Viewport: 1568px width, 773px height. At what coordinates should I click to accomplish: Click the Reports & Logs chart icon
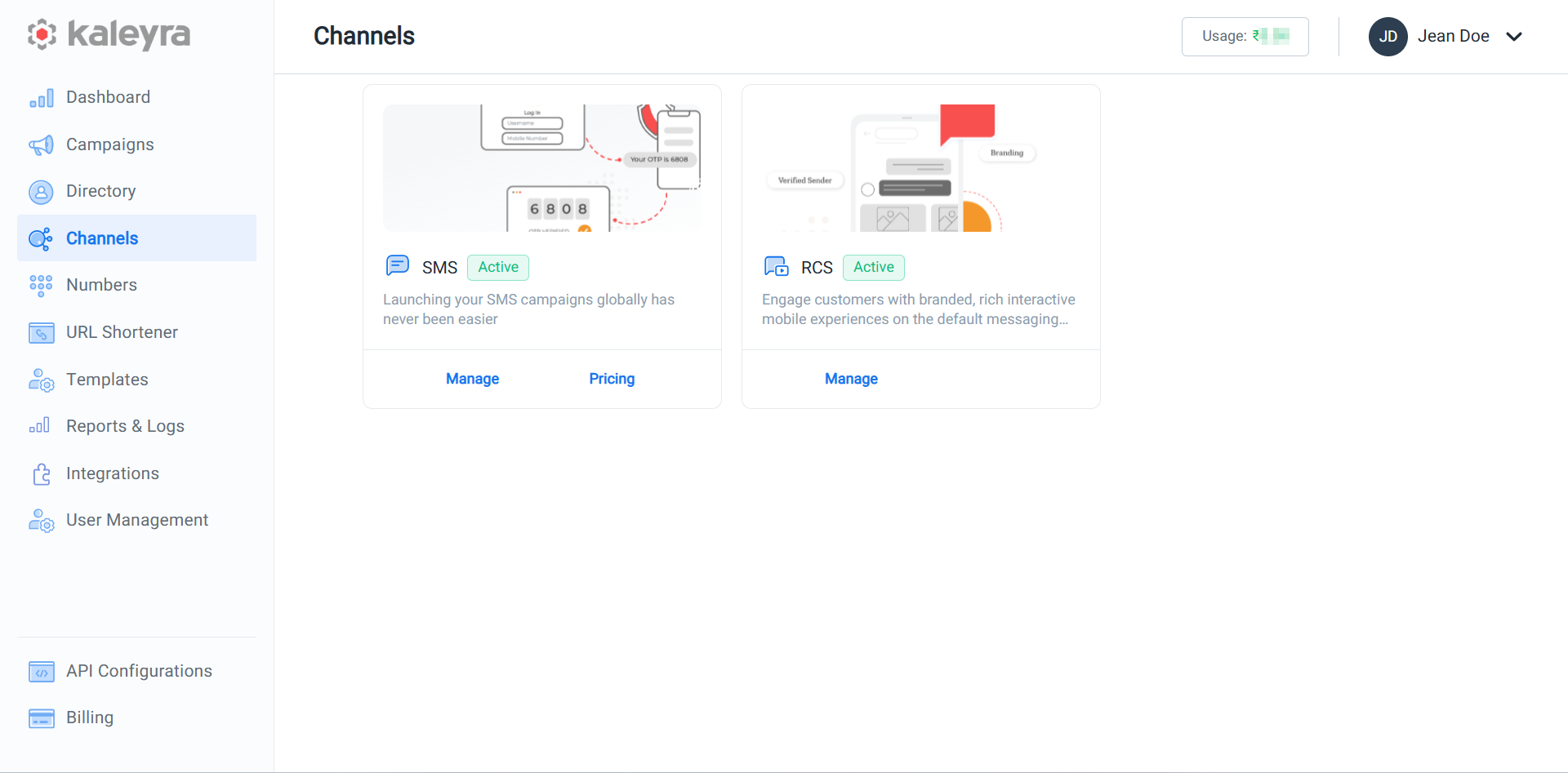click(x=40, y=425)
